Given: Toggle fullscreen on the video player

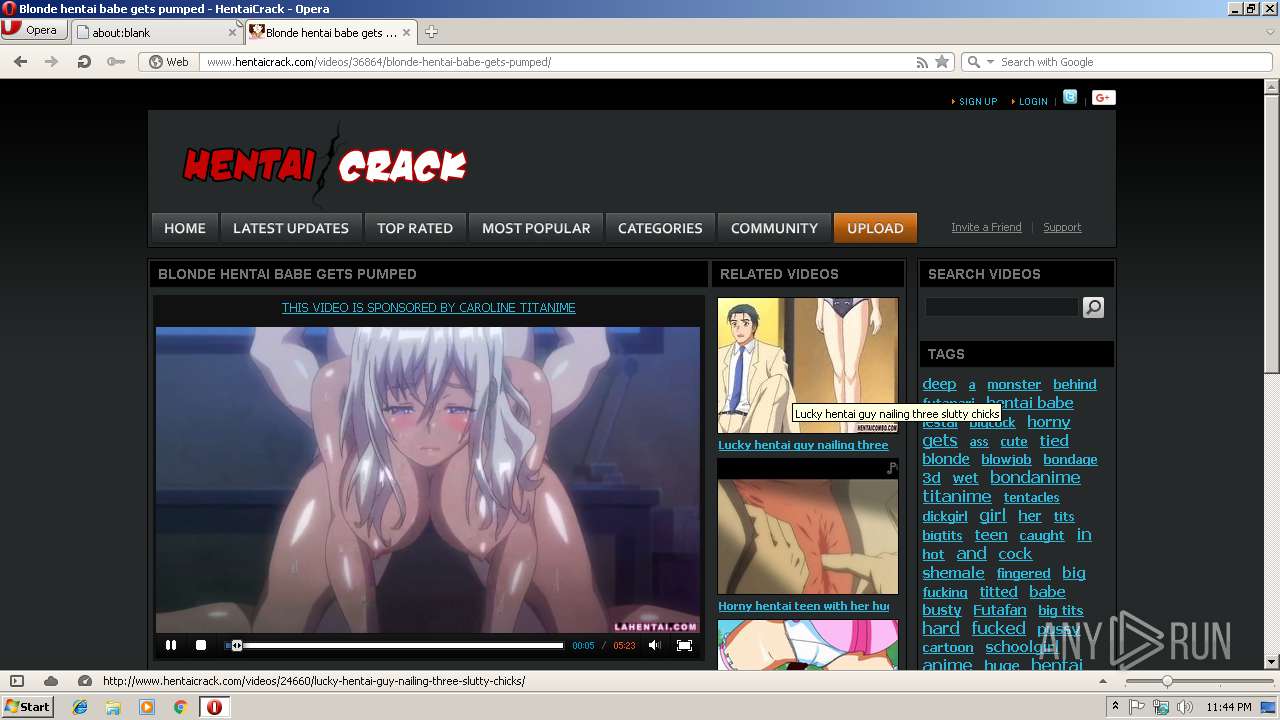Looking at the screenshot, I should (x=684, y=645).
